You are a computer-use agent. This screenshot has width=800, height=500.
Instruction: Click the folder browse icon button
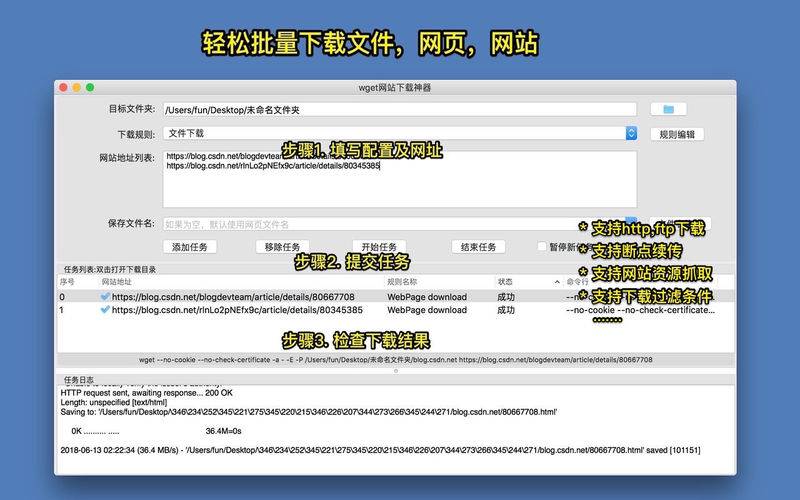(668, 109)
